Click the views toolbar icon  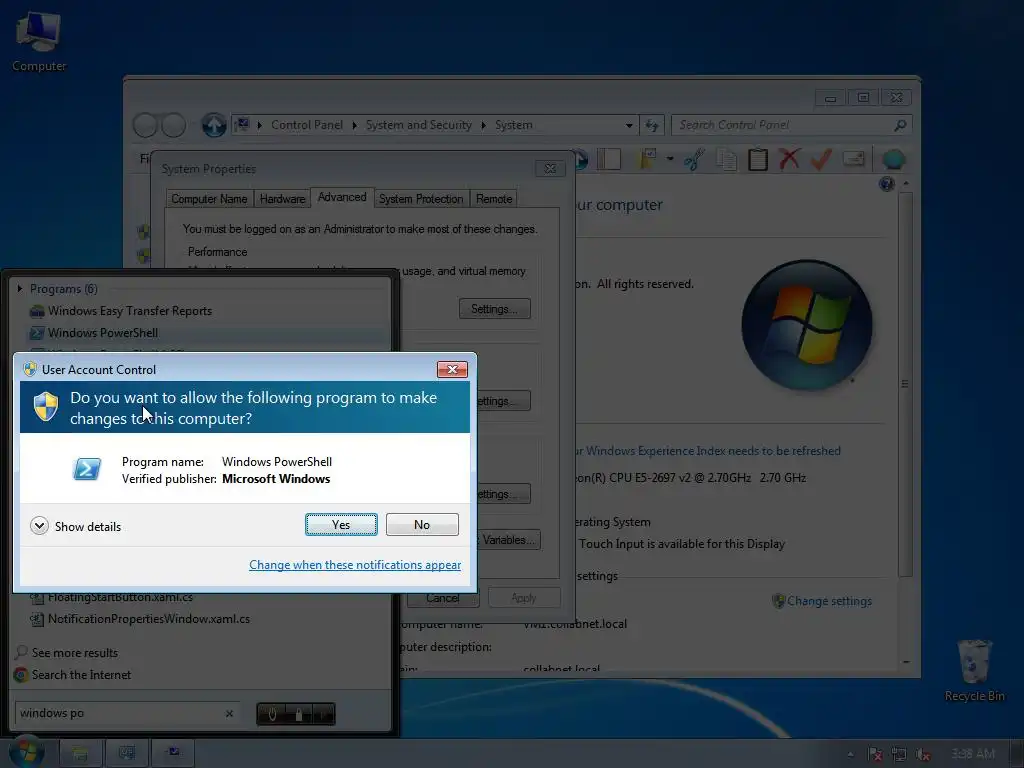point(648,159)
